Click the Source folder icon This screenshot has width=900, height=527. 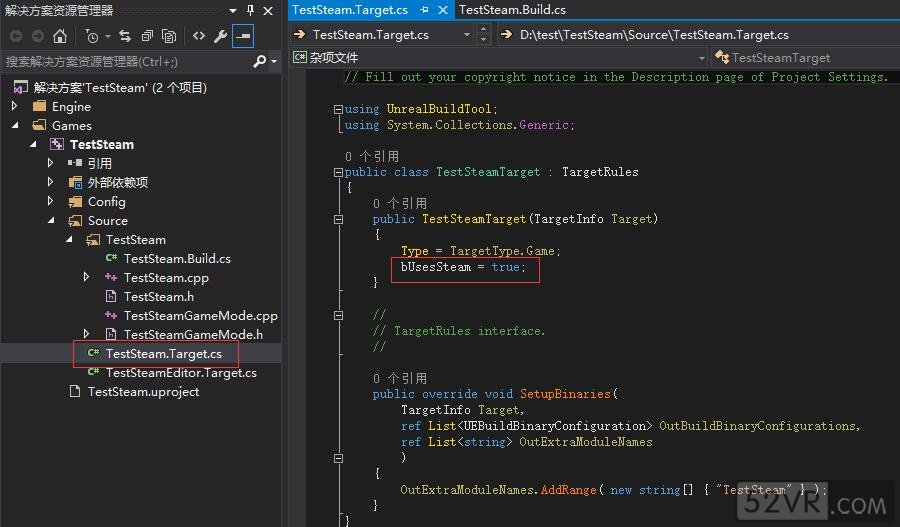[x=75, y=220]
